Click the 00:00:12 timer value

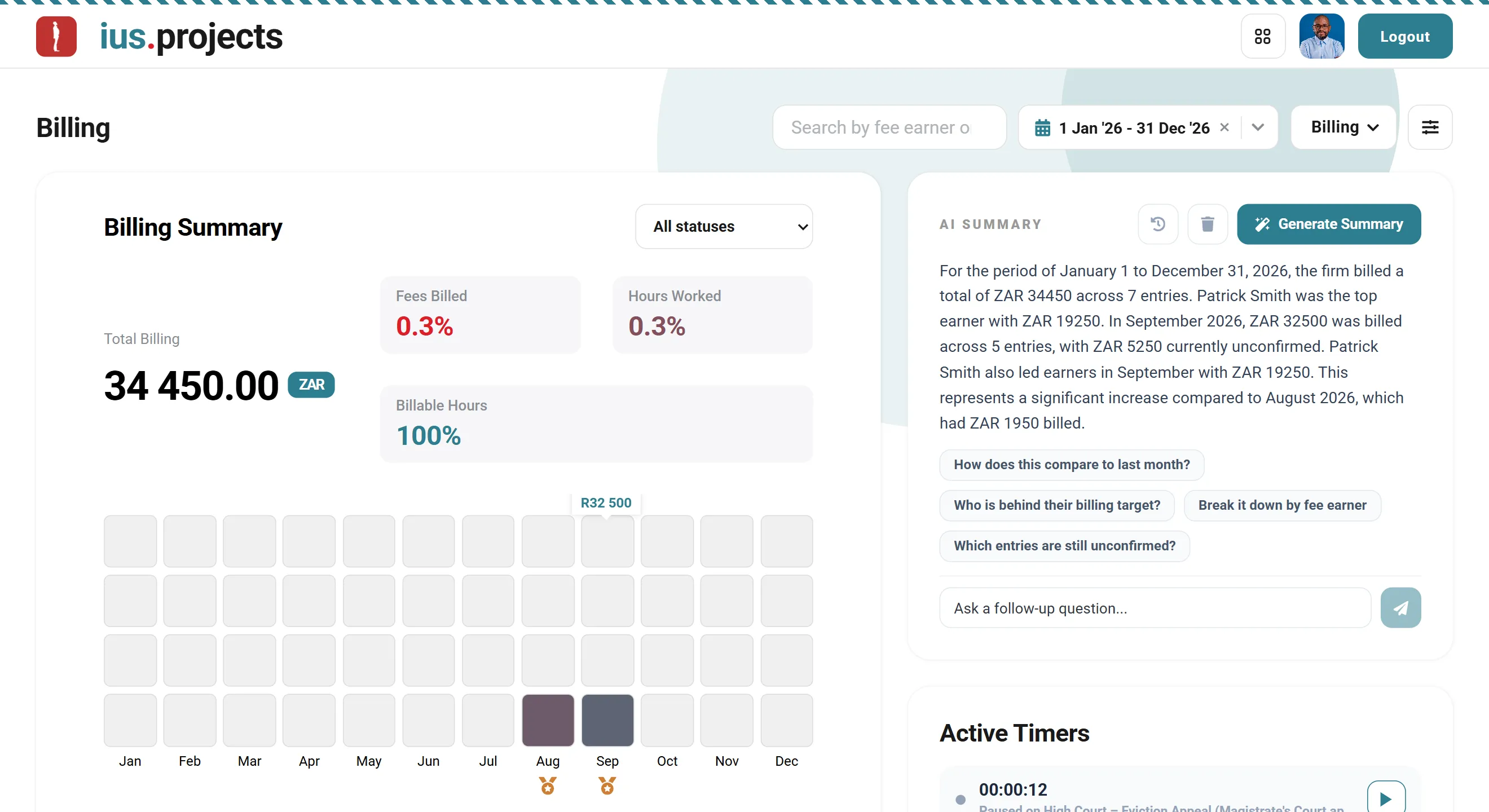[x=1013, y=789]
